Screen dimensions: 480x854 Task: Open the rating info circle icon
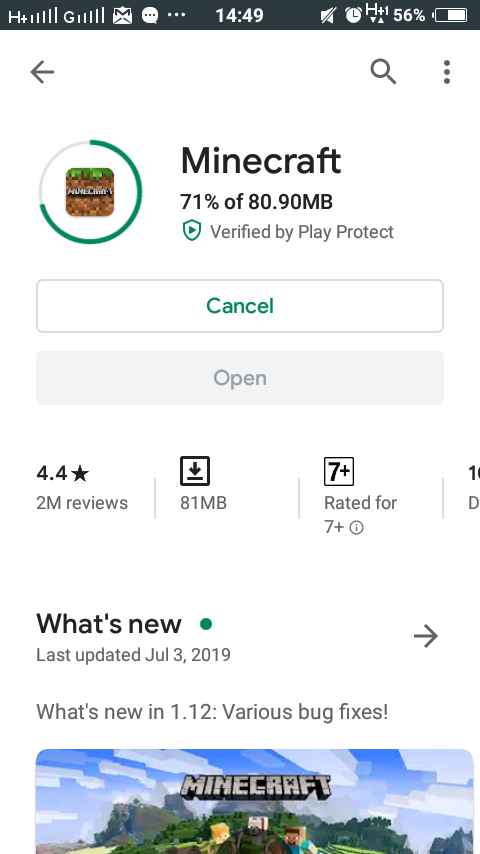(356, 528)
